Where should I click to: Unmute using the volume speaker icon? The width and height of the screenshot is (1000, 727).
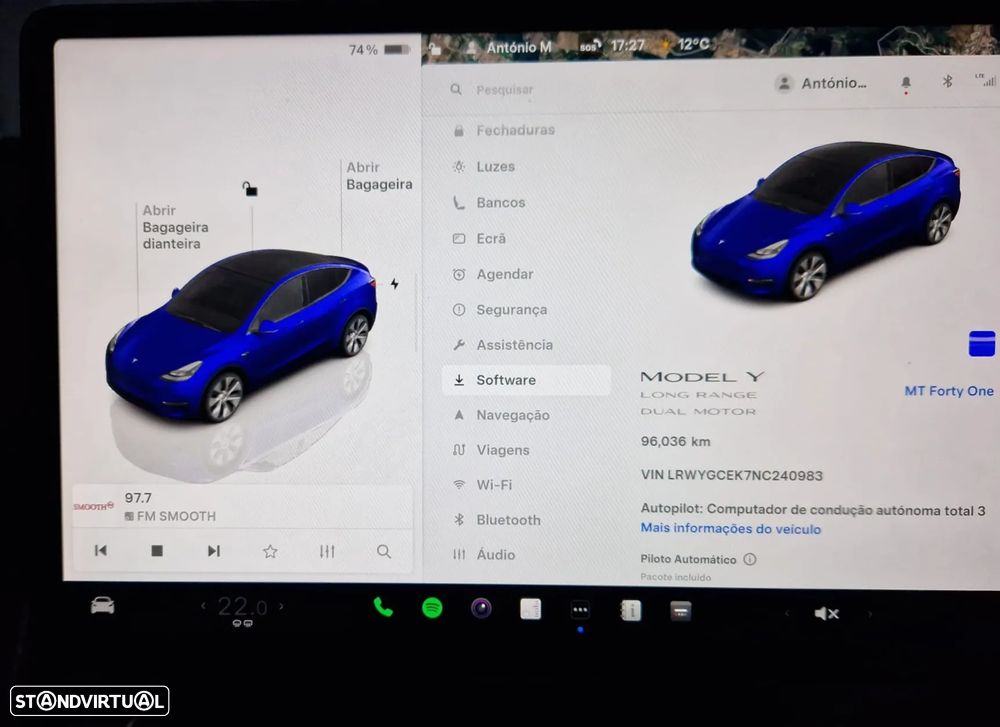(827, 613)
